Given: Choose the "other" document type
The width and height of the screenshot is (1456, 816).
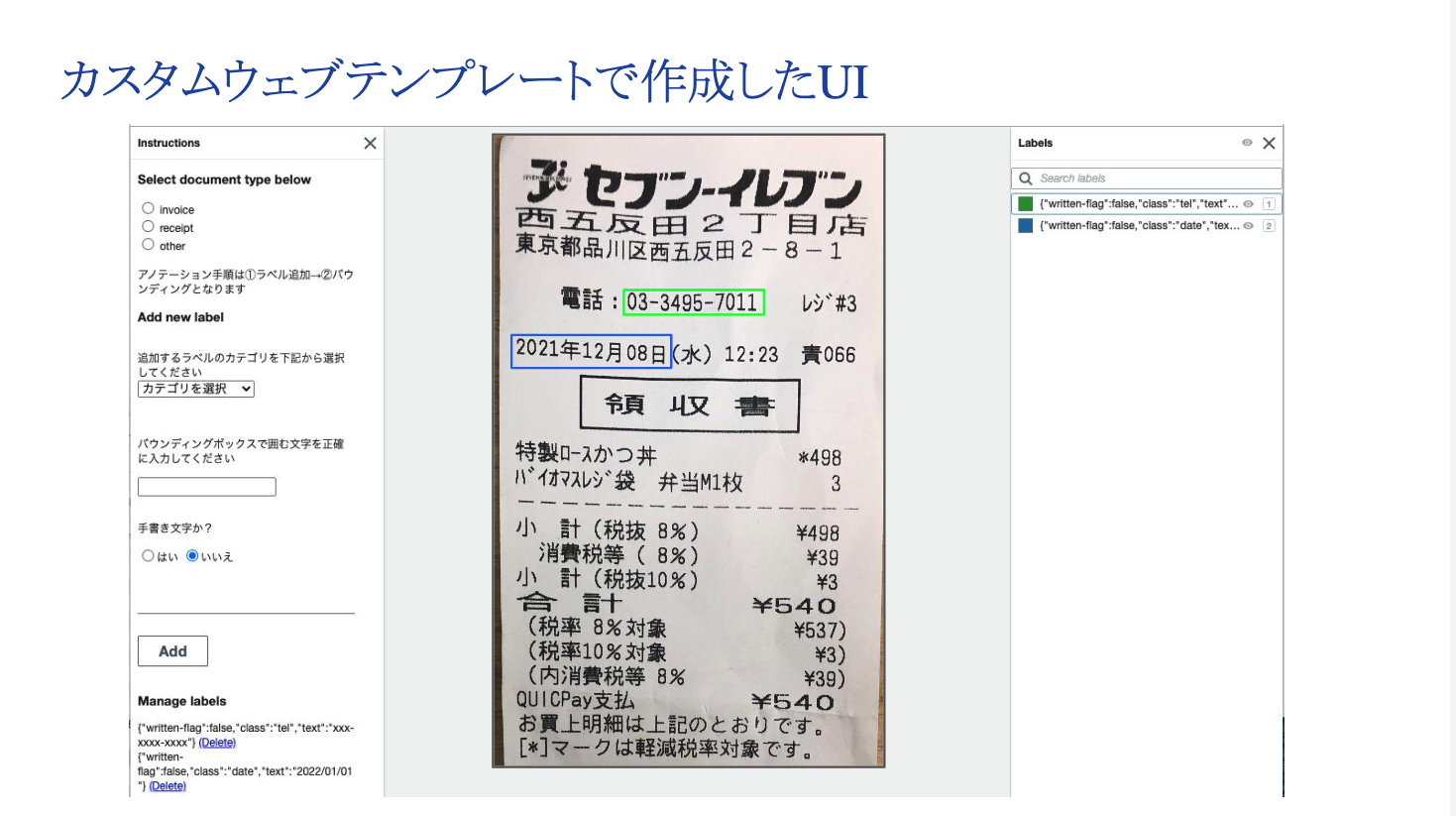Looking at the screenshot, I should (x=148, y=244).
